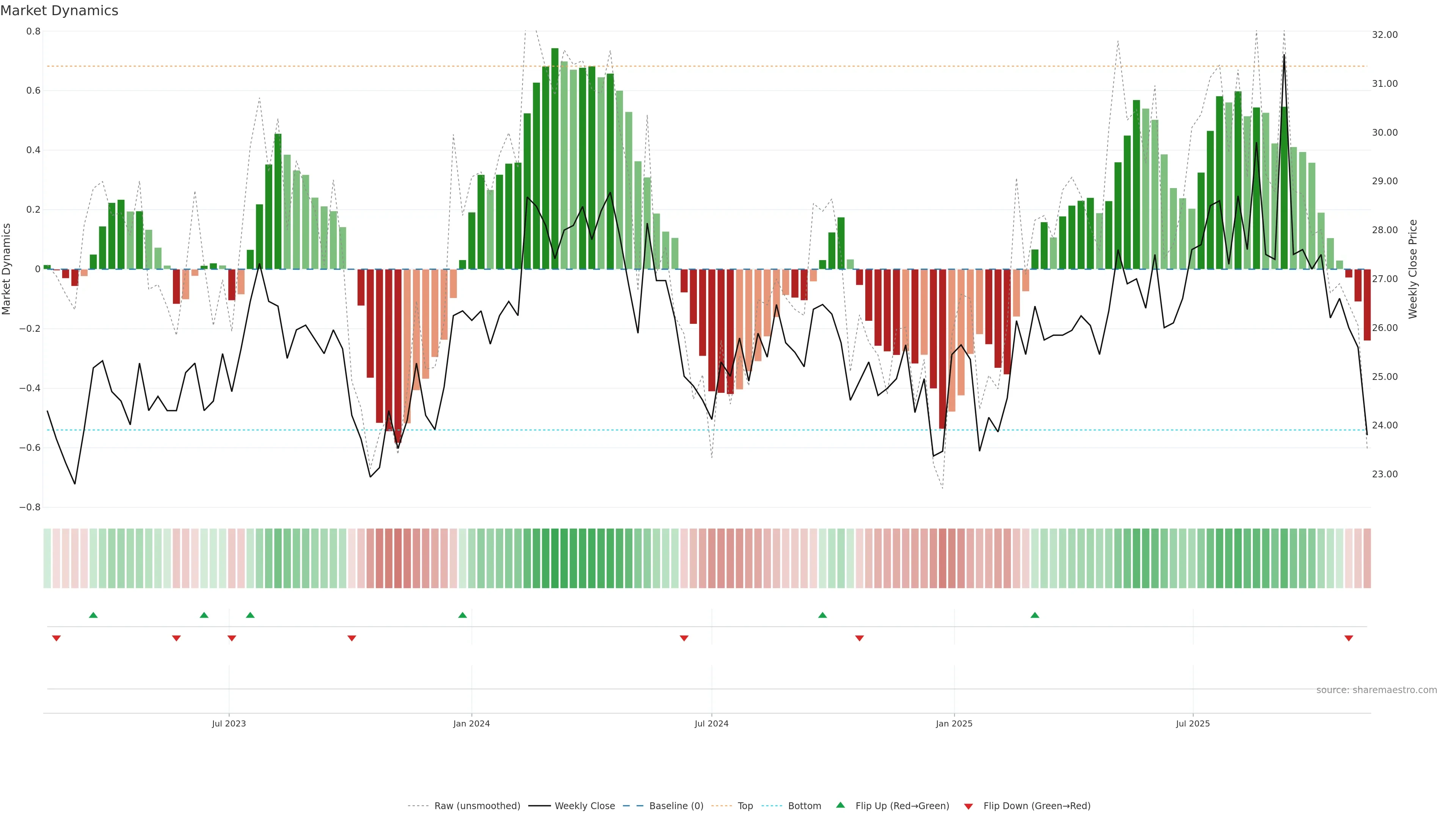Toggle the Weekly Close legend entry
The image size is (1456, 819).
[x=584, y=806]
